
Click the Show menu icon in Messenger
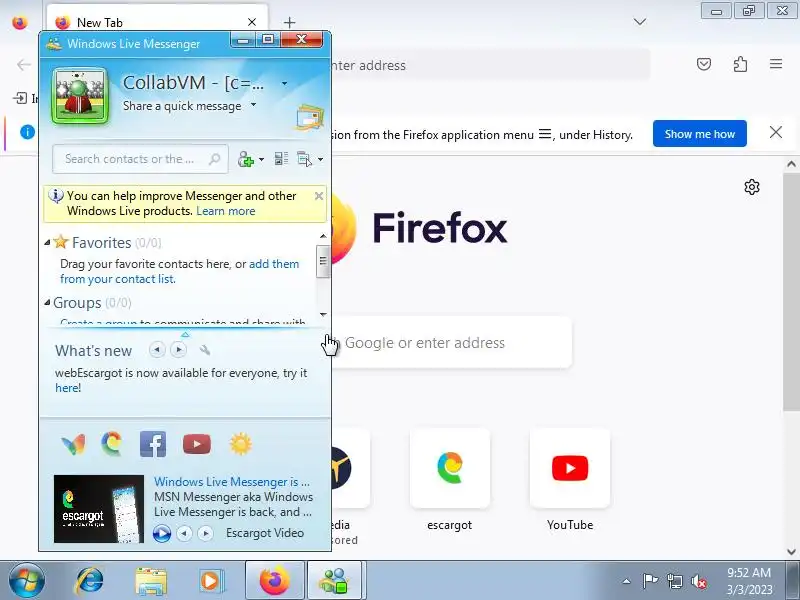point(305,159)
